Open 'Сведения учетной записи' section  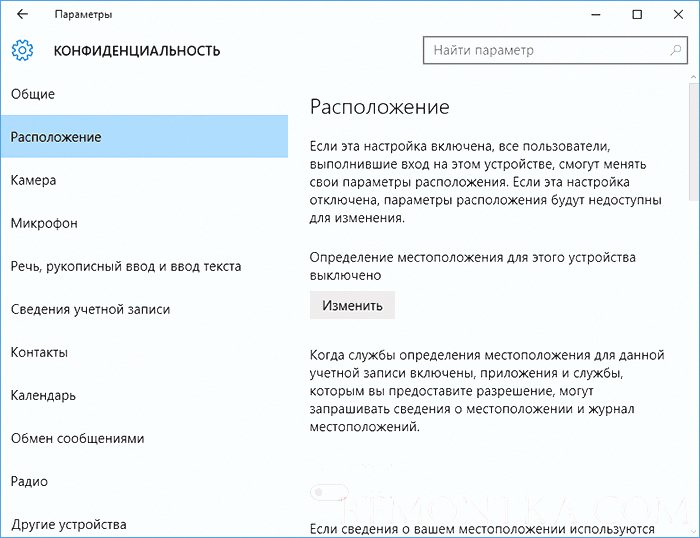144,309
